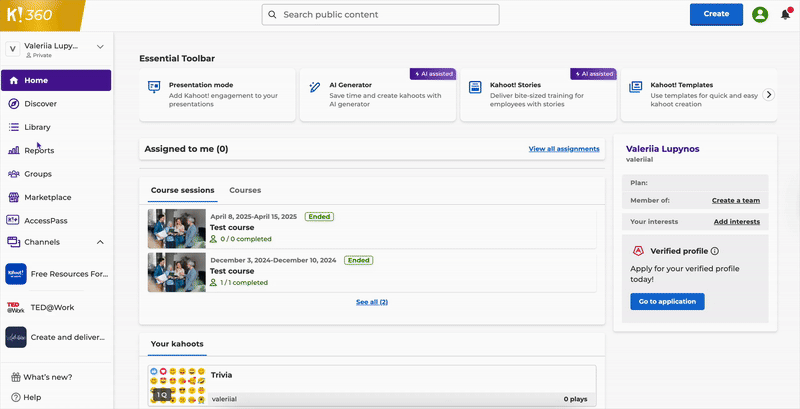The image size is (800, 409).
Task: Expand the Valeriia Lupynos workspace dropdown
Action: [100, 47]
